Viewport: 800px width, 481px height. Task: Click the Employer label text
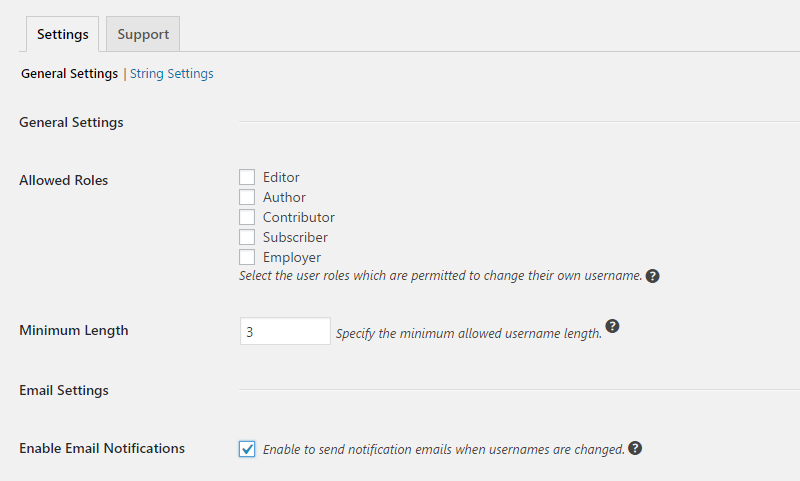(292, 258)
